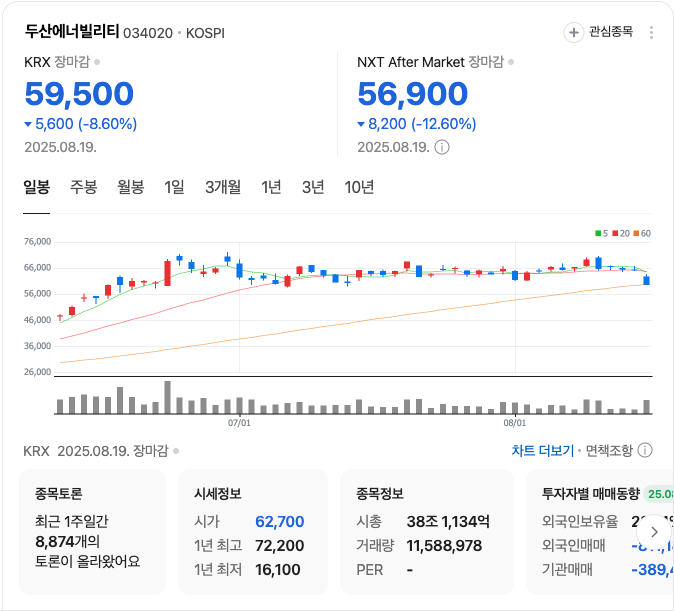Image resolution: width=674 pixels, height=611 pixels.
Task: Click the 07/01 date marker on chart
Action: point(239,423)
